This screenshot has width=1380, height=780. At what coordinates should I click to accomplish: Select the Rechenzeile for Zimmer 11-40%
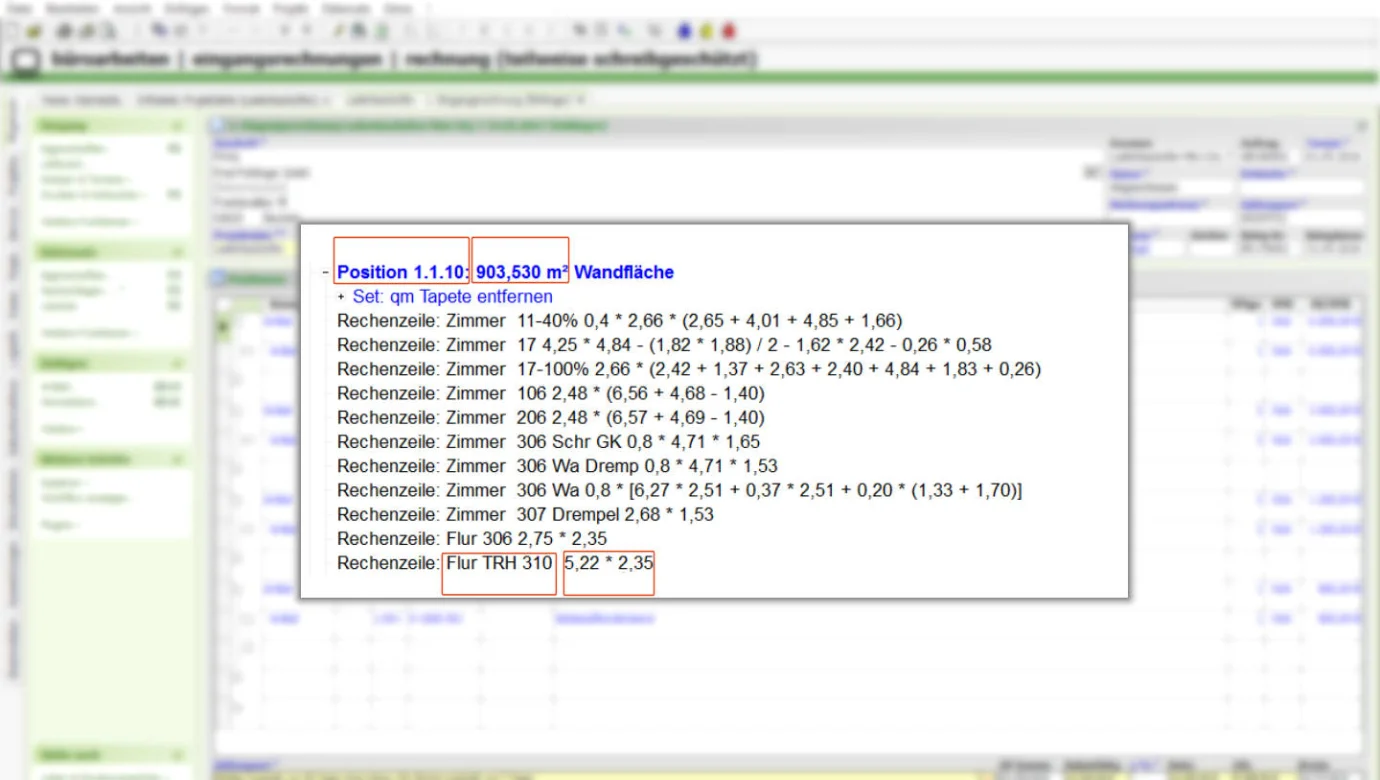(619, 321)
